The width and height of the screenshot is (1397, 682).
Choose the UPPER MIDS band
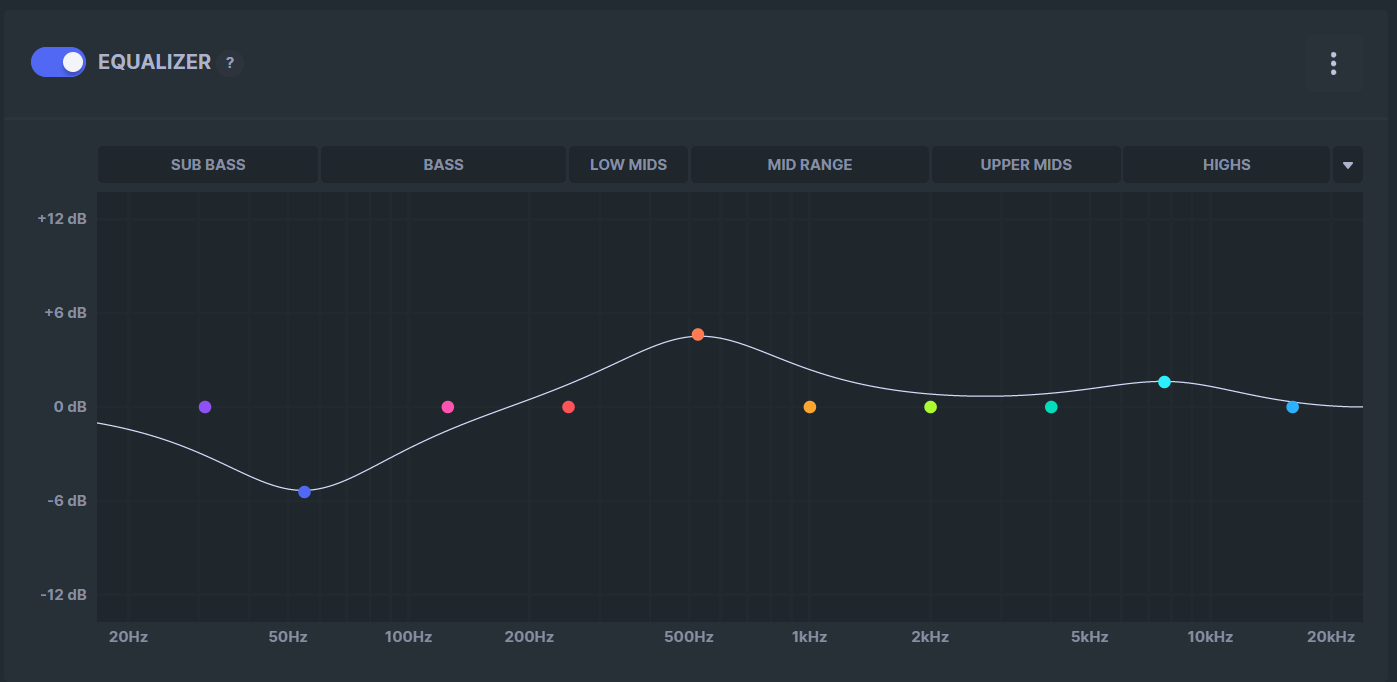(x=1026, y=165)
